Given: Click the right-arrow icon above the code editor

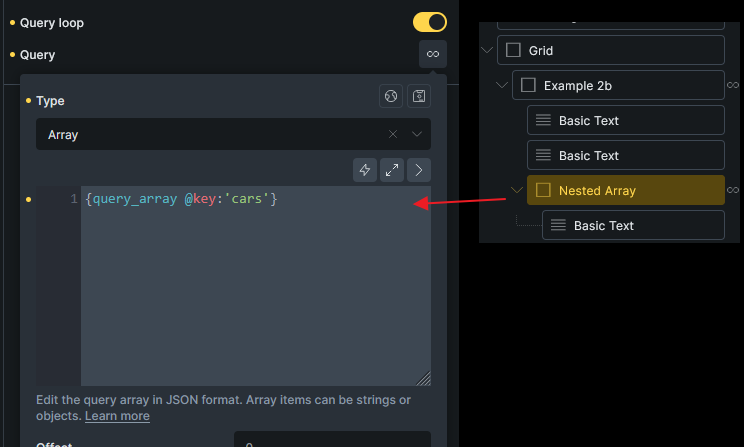Looking at the screenshot, I should pos(419,170).
